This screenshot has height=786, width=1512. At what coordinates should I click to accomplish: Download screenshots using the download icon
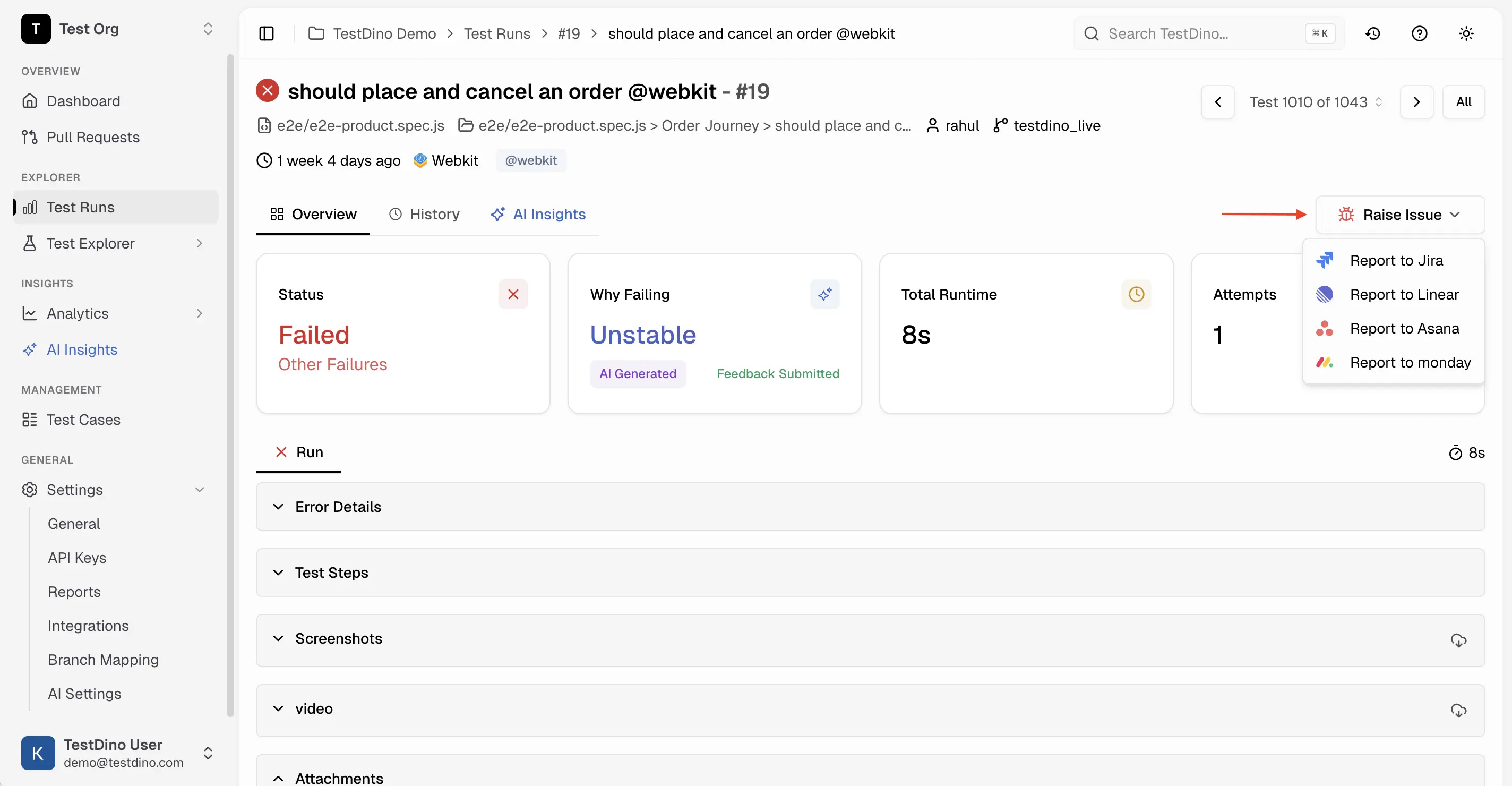1459,640
